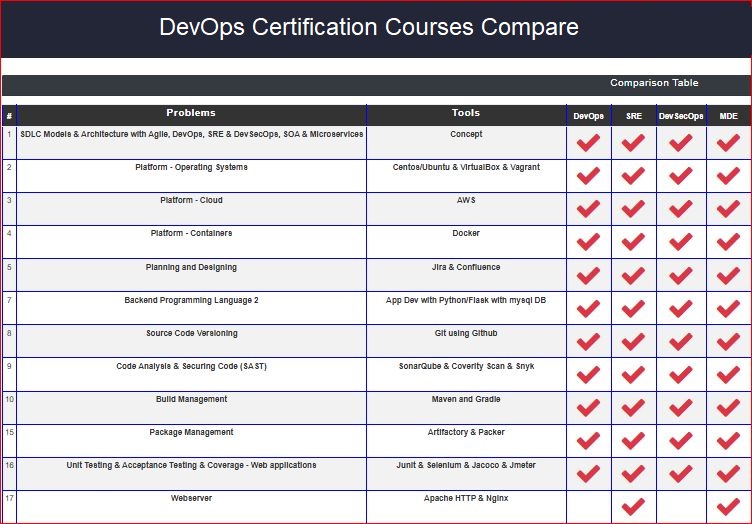Click the Tools column header

pyautogui.click(x=466, y=114)
